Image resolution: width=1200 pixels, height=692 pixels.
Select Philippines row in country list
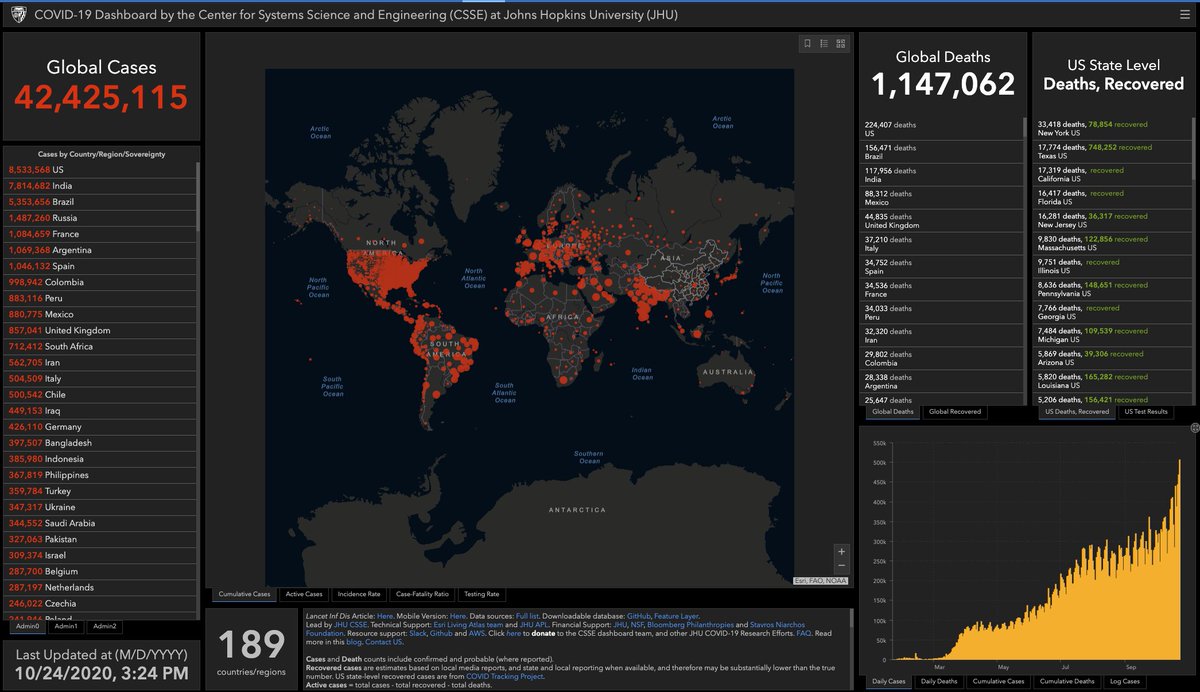[100, 475]
